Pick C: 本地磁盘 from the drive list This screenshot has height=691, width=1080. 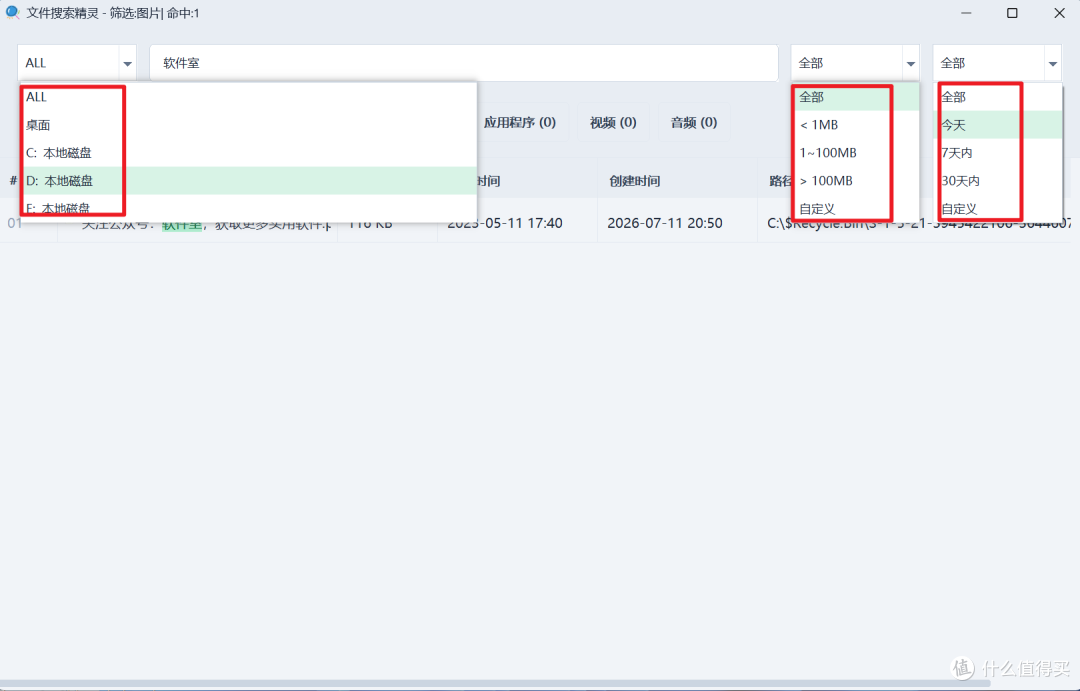click(248, 152)
